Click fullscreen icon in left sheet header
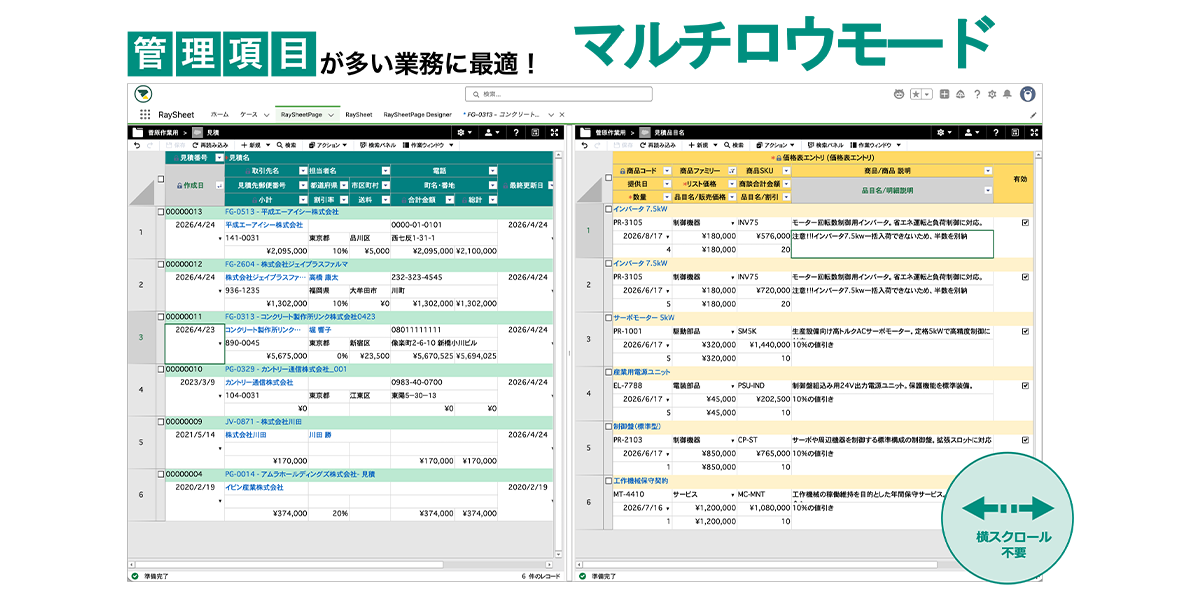The height and width of the screenshot is (600, 1200). pyautogui.click(x=555, y=132)
